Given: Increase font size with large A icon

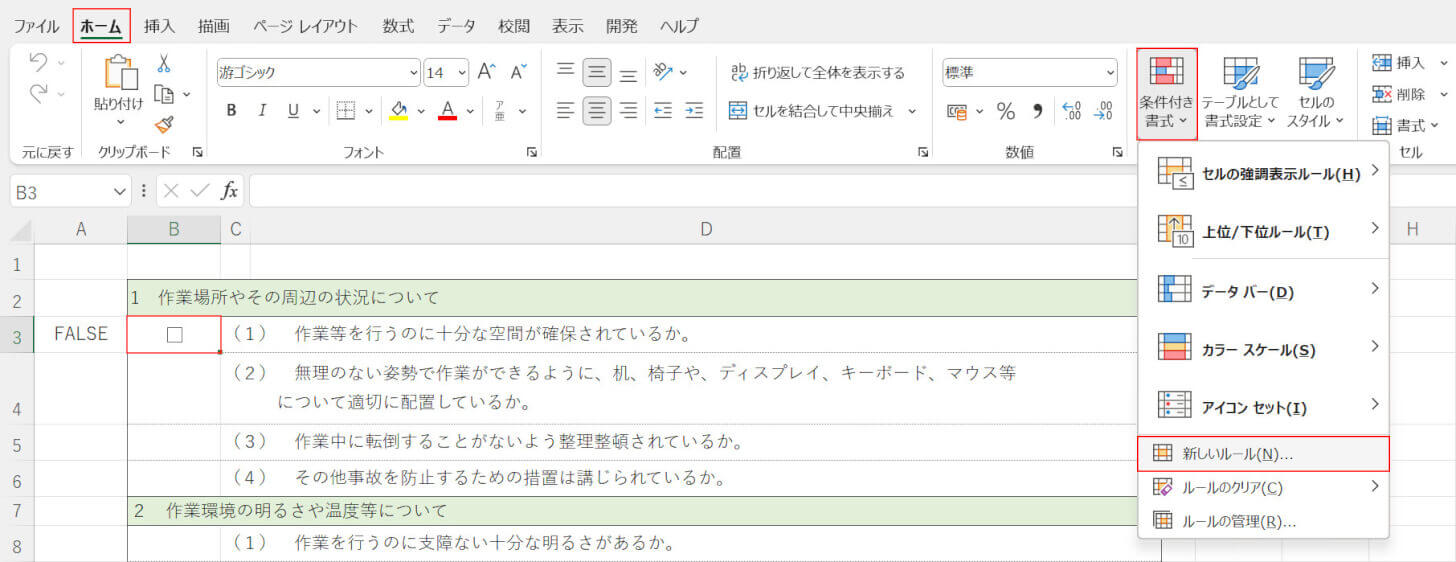Looking at the screenshot, I should [486, 72].
